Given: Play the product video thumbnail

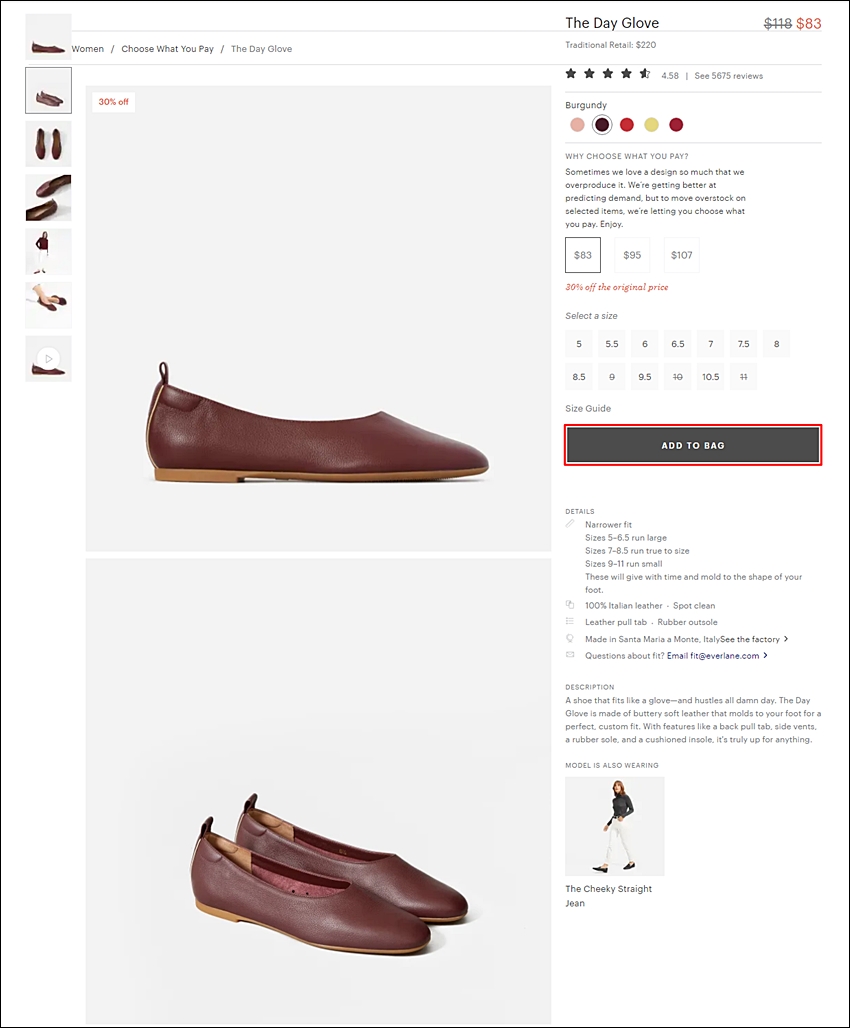Looking at the screenshot, I should (49, 359).
